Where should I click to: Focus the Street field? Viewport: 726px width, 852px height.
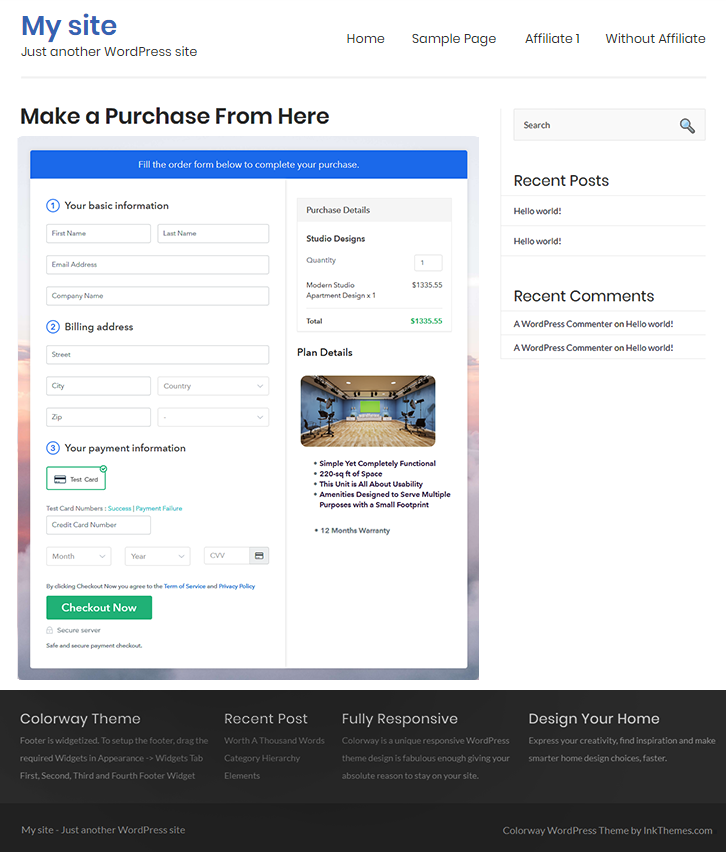click(158, 354)
